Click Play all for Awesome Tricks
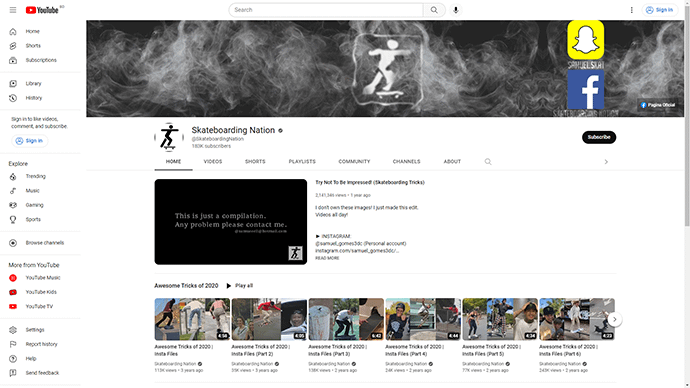 (240, 286)
